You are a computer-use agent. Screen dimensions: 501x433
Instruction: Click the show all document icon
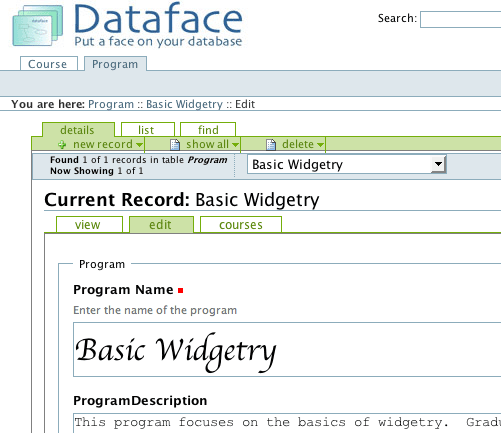pos(175,144)
